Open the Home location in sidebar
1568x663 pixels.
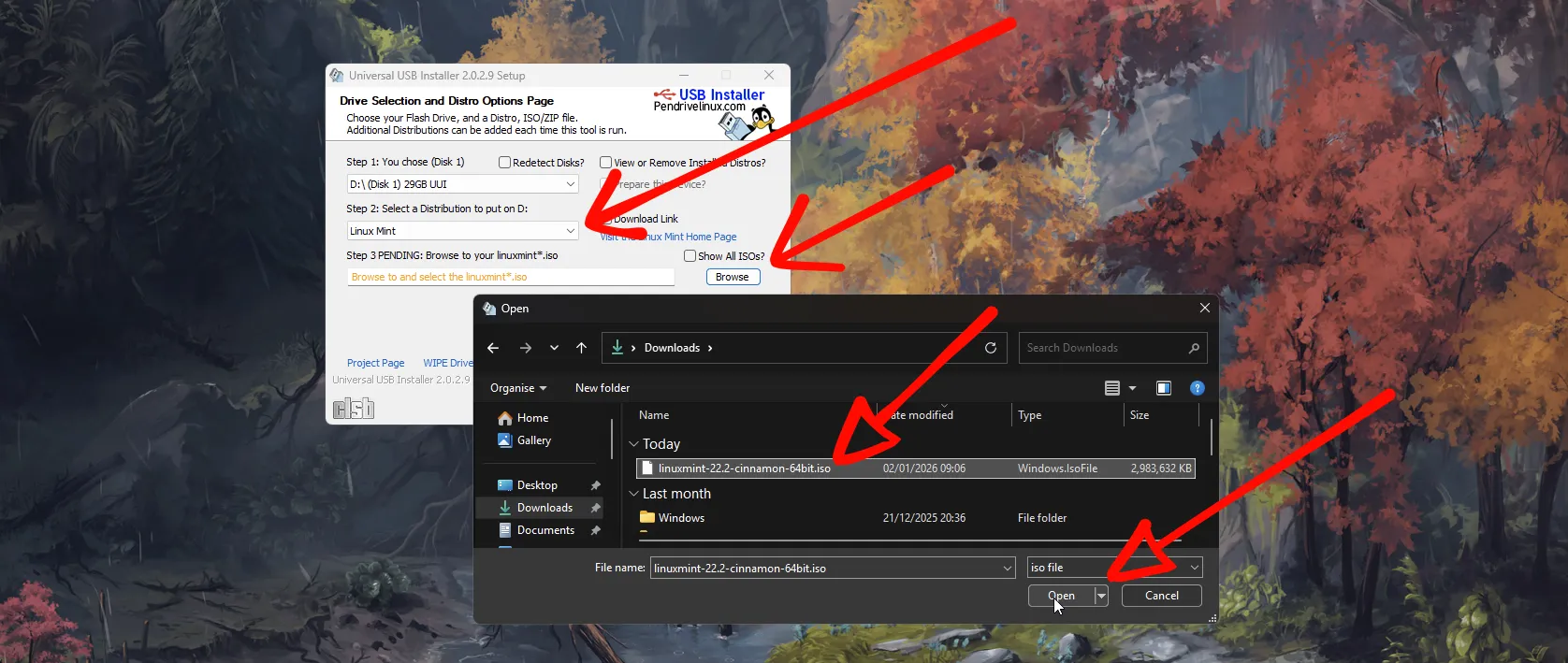(531, 418)
